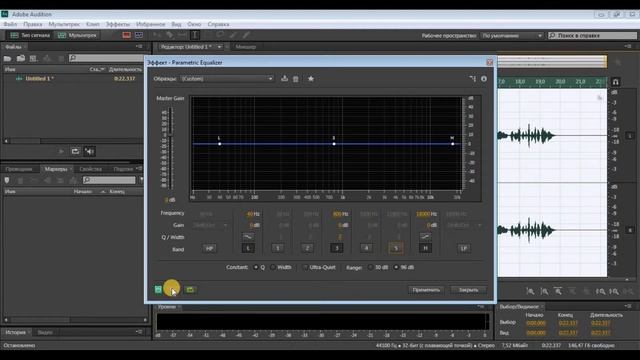Click band 3 control point on EQ graph
This screenshot has height=360, width=640.
click(x=334, y=144)
